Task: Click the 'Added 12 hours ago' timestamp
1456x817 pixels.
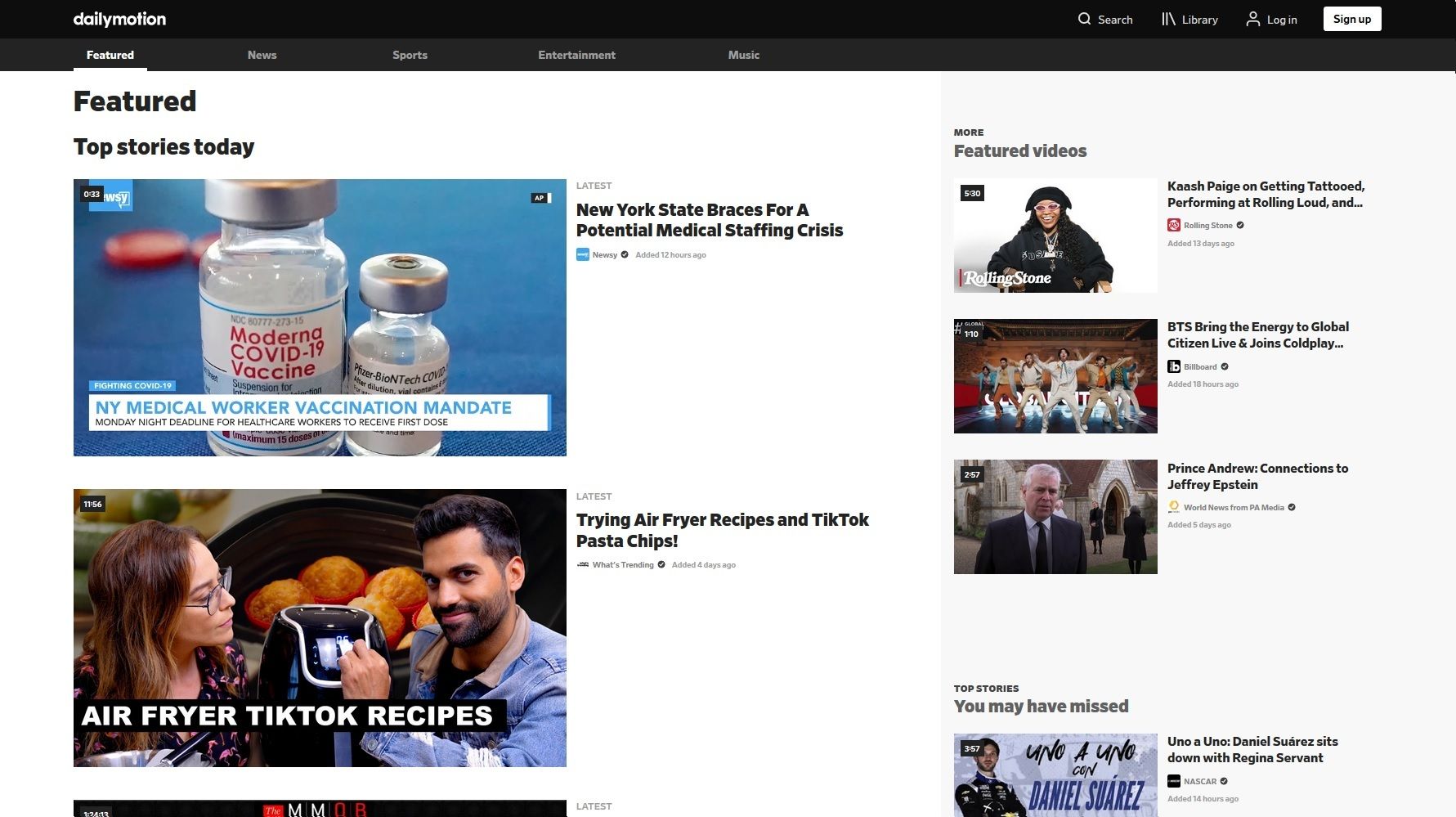Action: 670,254
